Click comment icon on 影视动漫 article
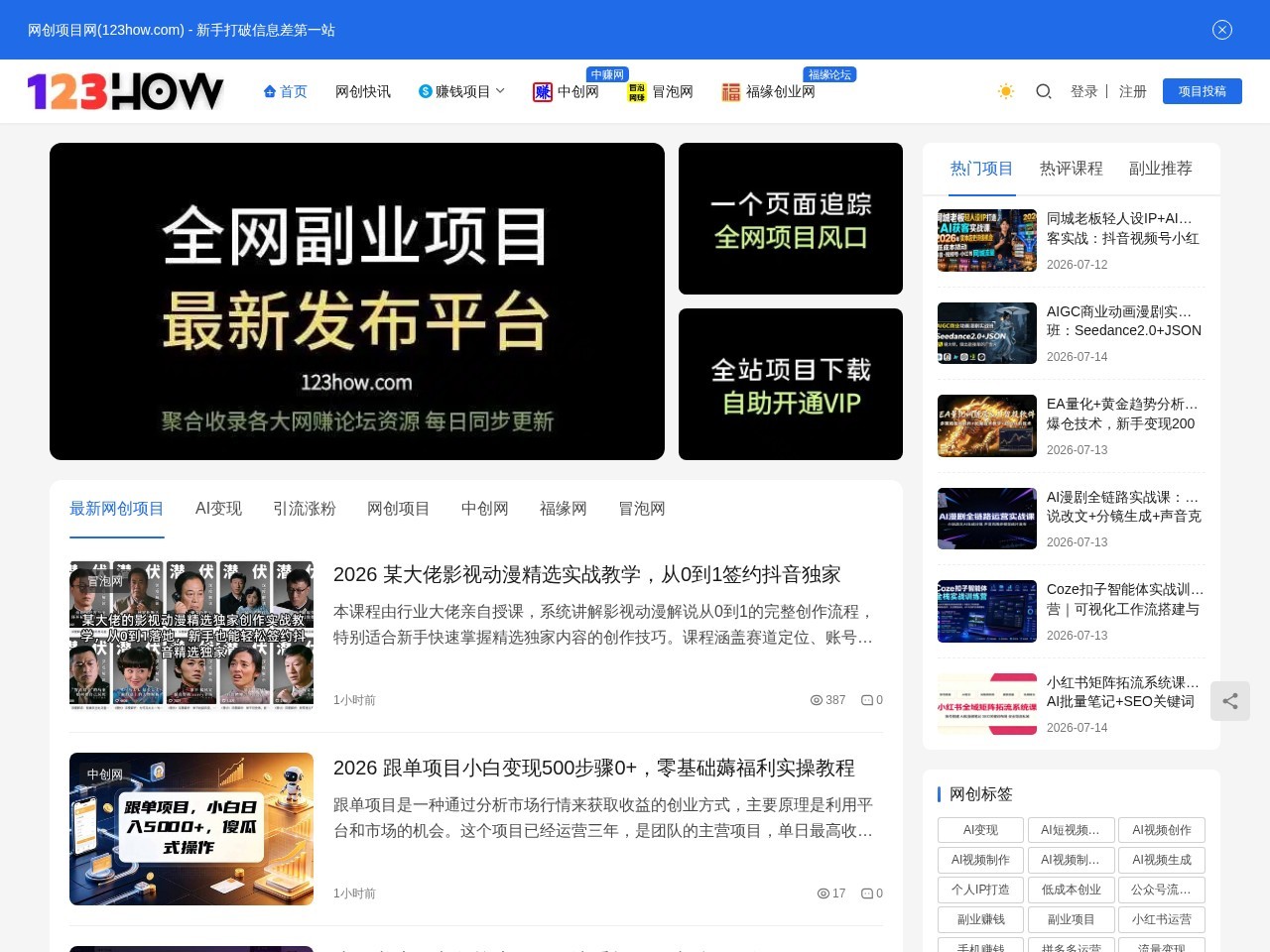The height and width of the screenshot is (952, 1270). [866, 700]
